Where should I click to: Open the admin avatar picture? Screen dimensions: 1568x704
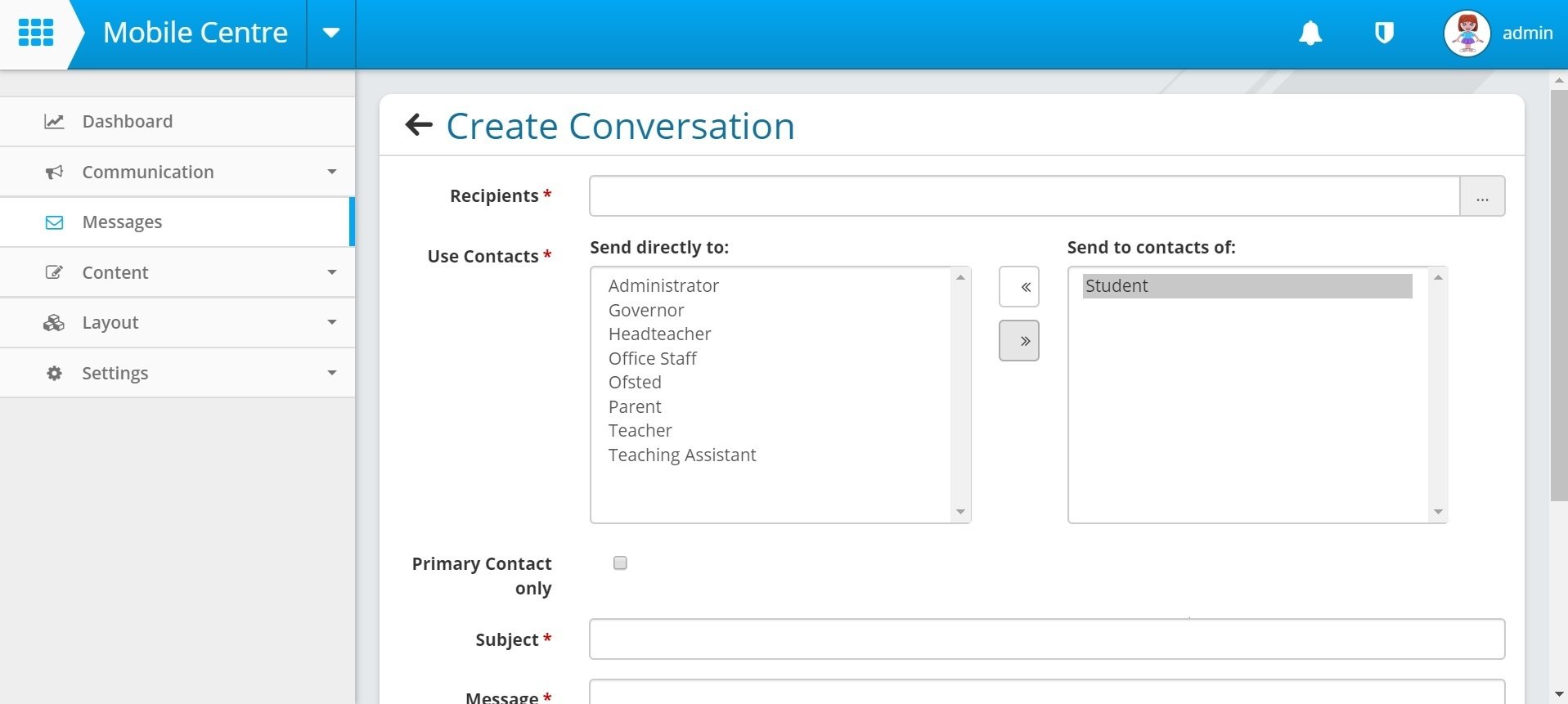point(1467,34)
